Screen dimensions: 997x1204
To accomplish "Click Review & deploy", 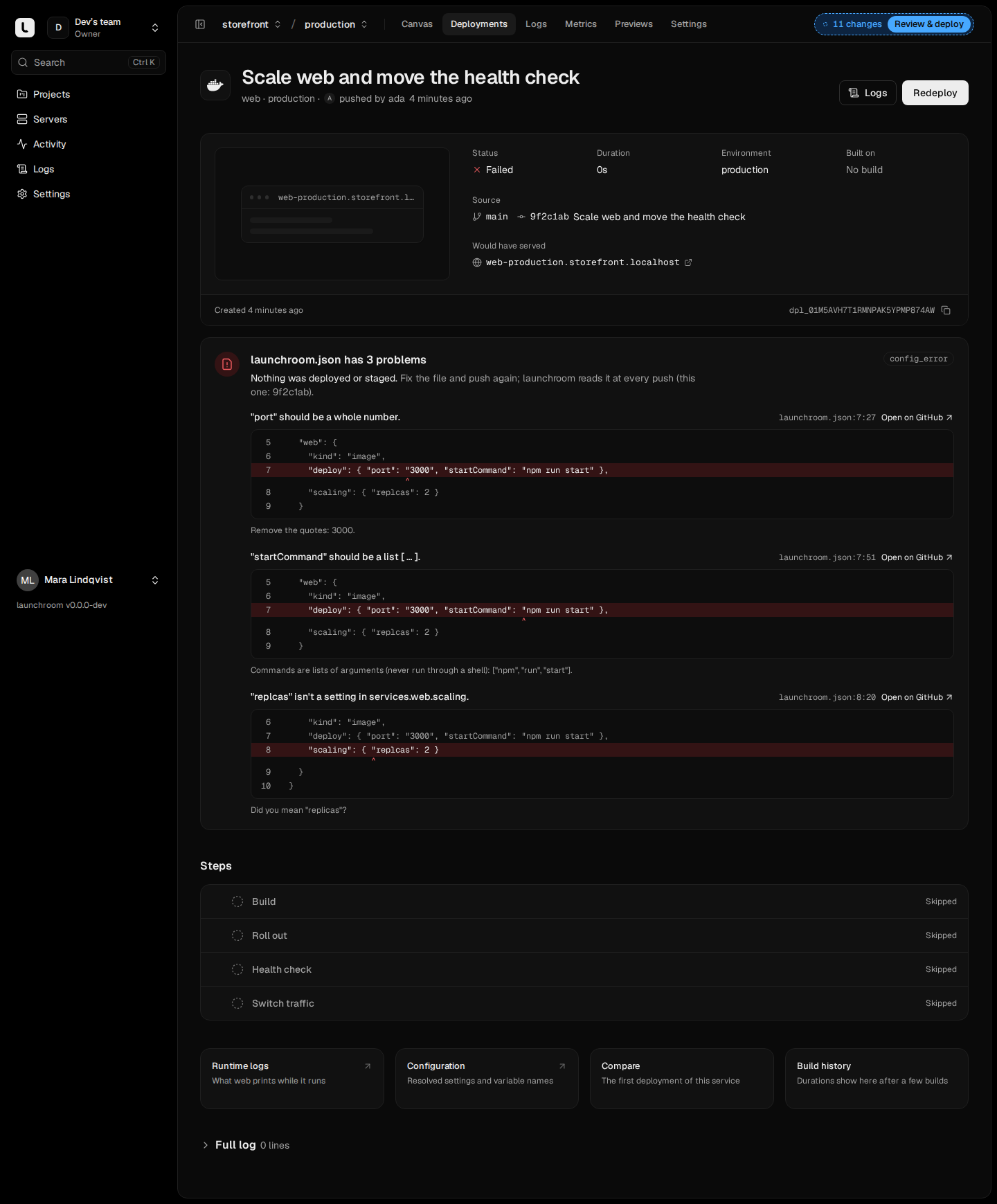I will 928,24.
